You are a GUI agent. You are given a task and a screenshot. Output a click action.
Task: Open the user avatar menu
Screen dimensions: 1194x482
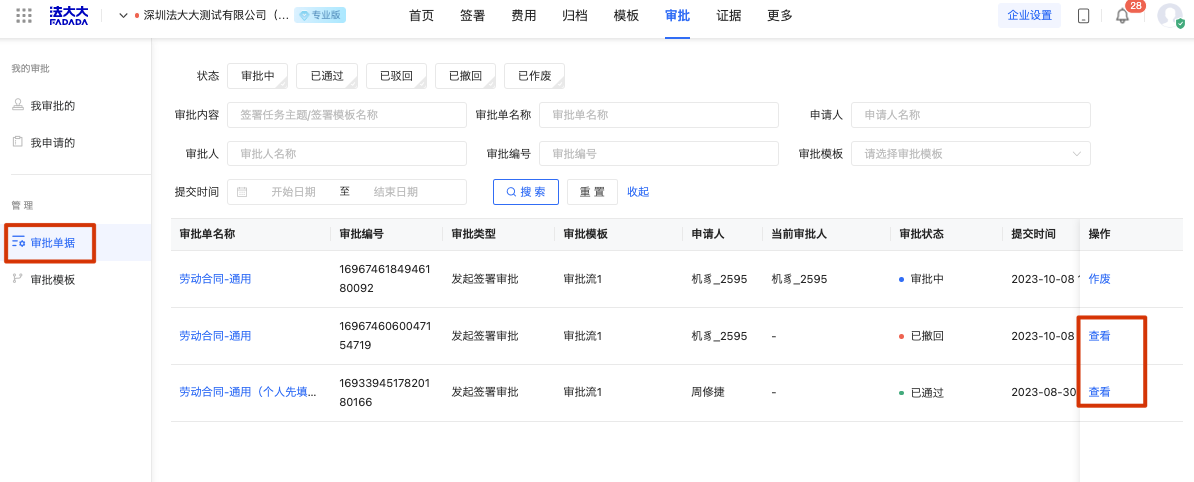click(1170, 16)
